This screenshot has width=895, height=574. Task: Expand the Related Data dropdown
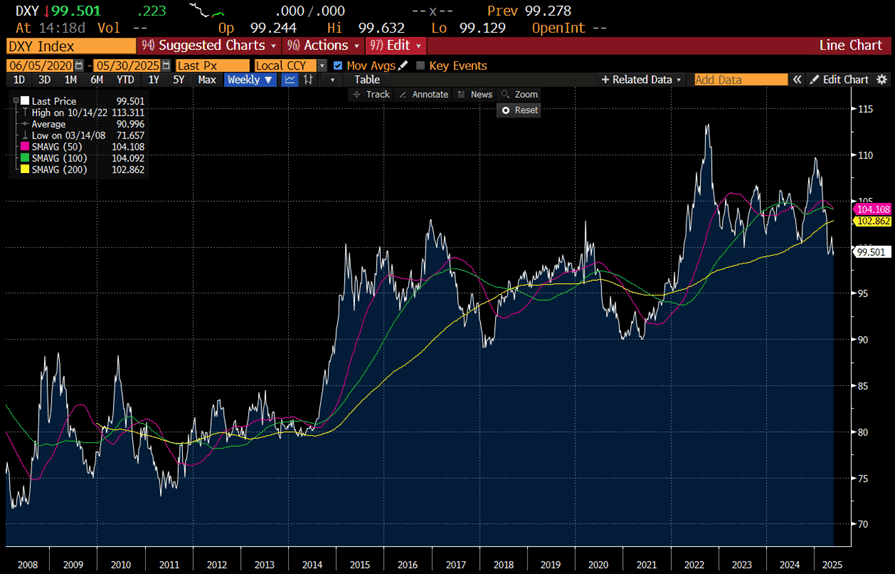click(641, 80)
